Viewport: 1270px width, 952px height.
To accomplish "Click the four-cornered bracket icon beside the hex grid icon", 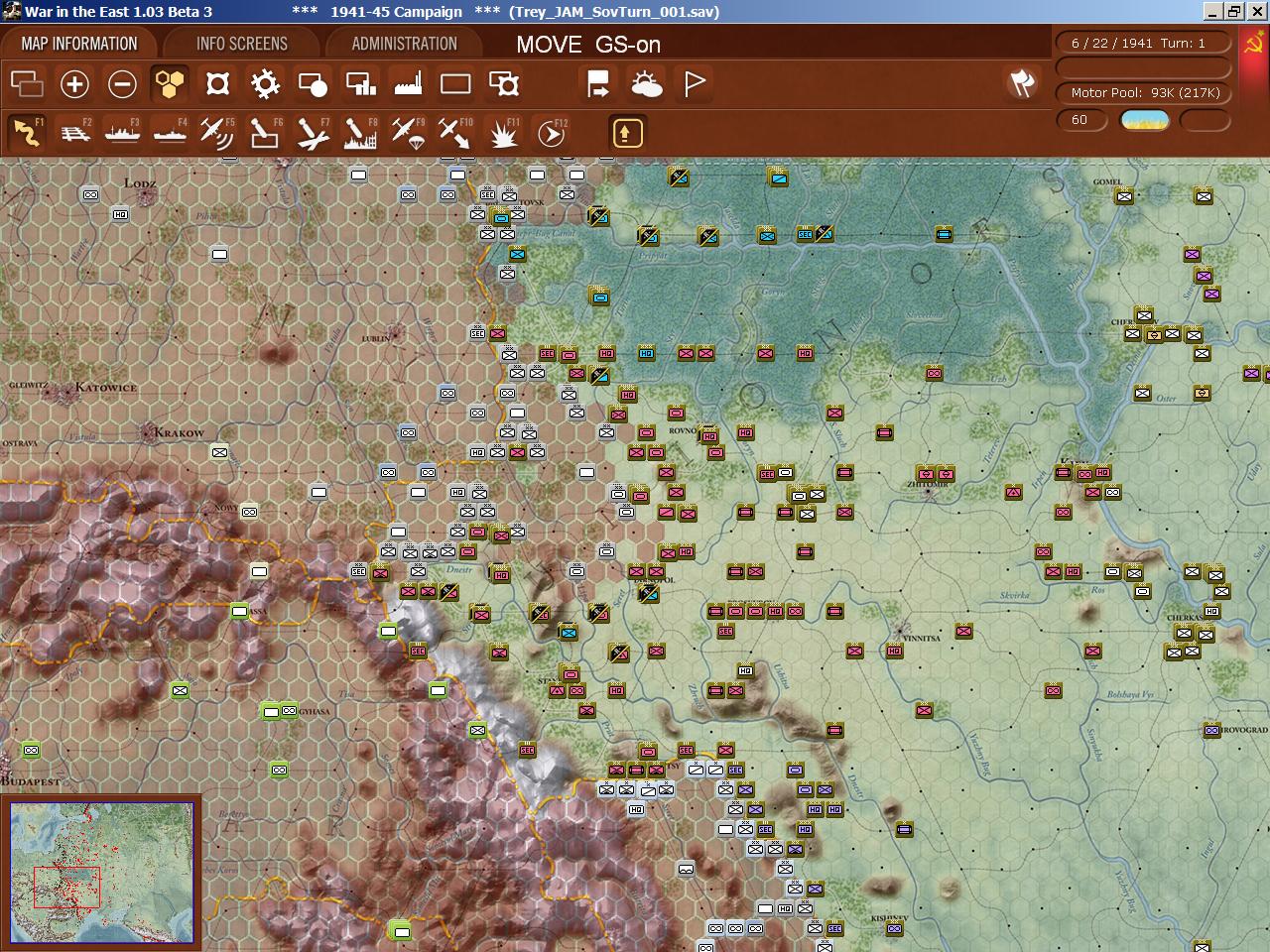I will (217, 84).
